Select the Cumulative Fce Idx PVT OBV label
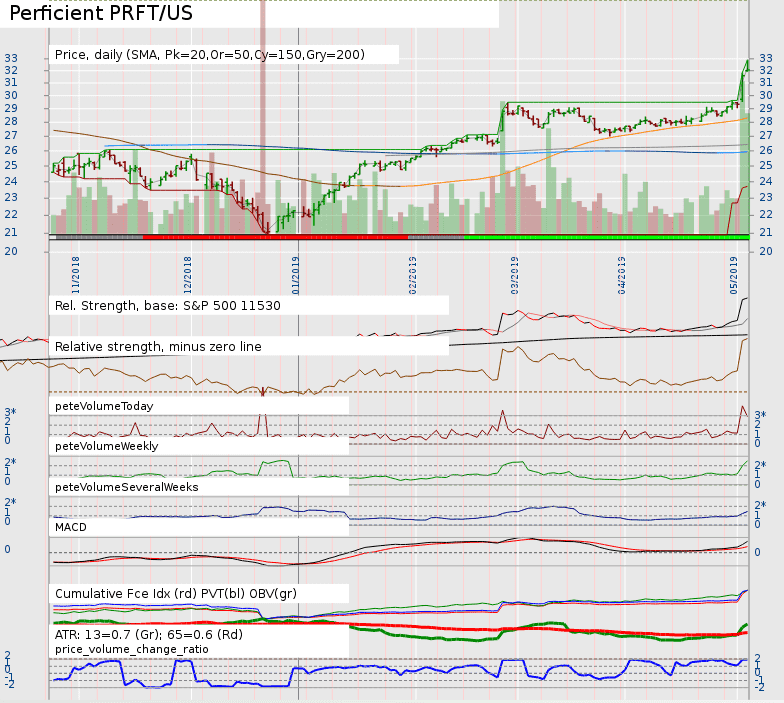The width and height of the screenshot is (784, 703). pos(176,594)
